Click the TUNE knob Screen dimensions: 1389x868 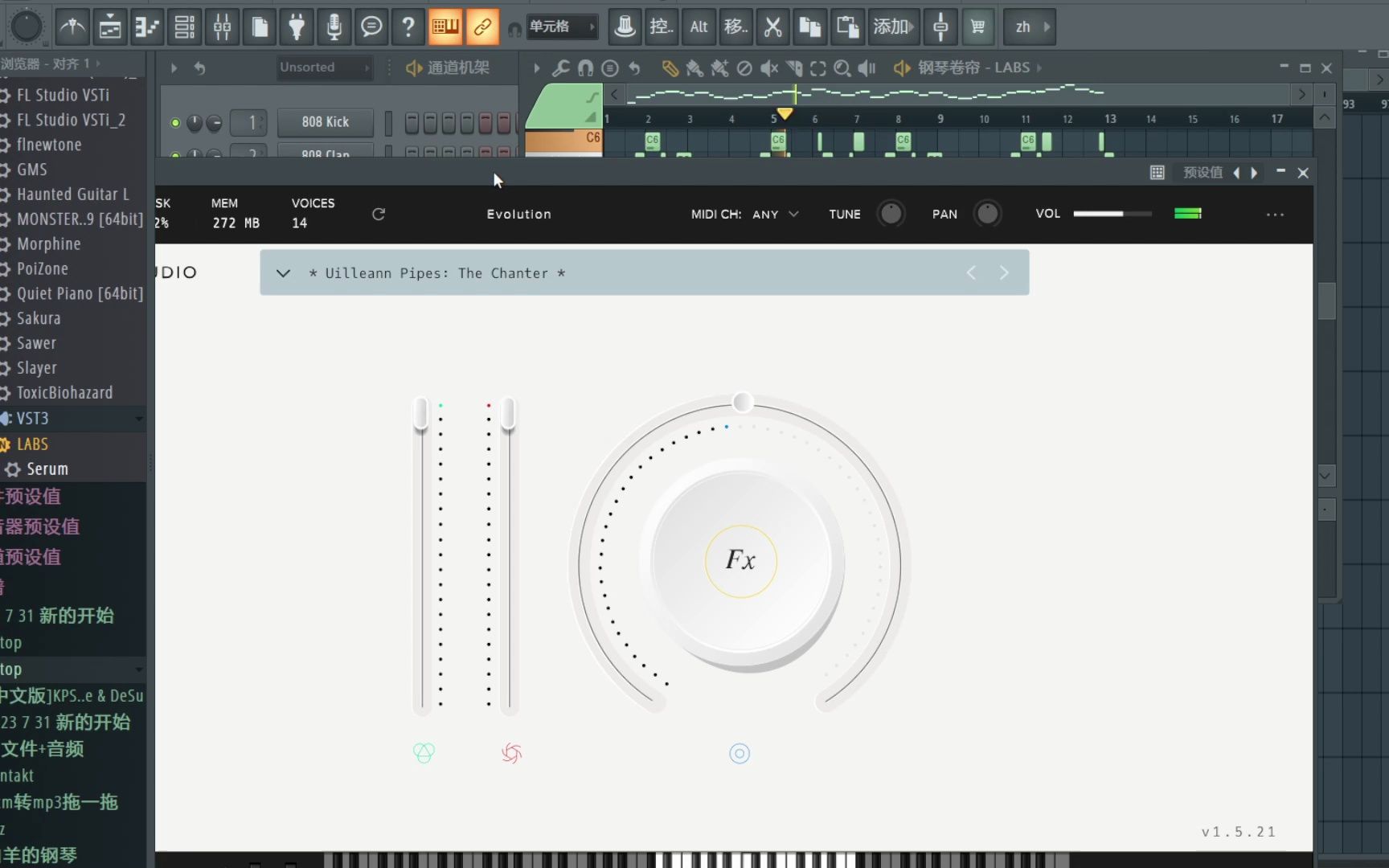[x=890, y=214]
